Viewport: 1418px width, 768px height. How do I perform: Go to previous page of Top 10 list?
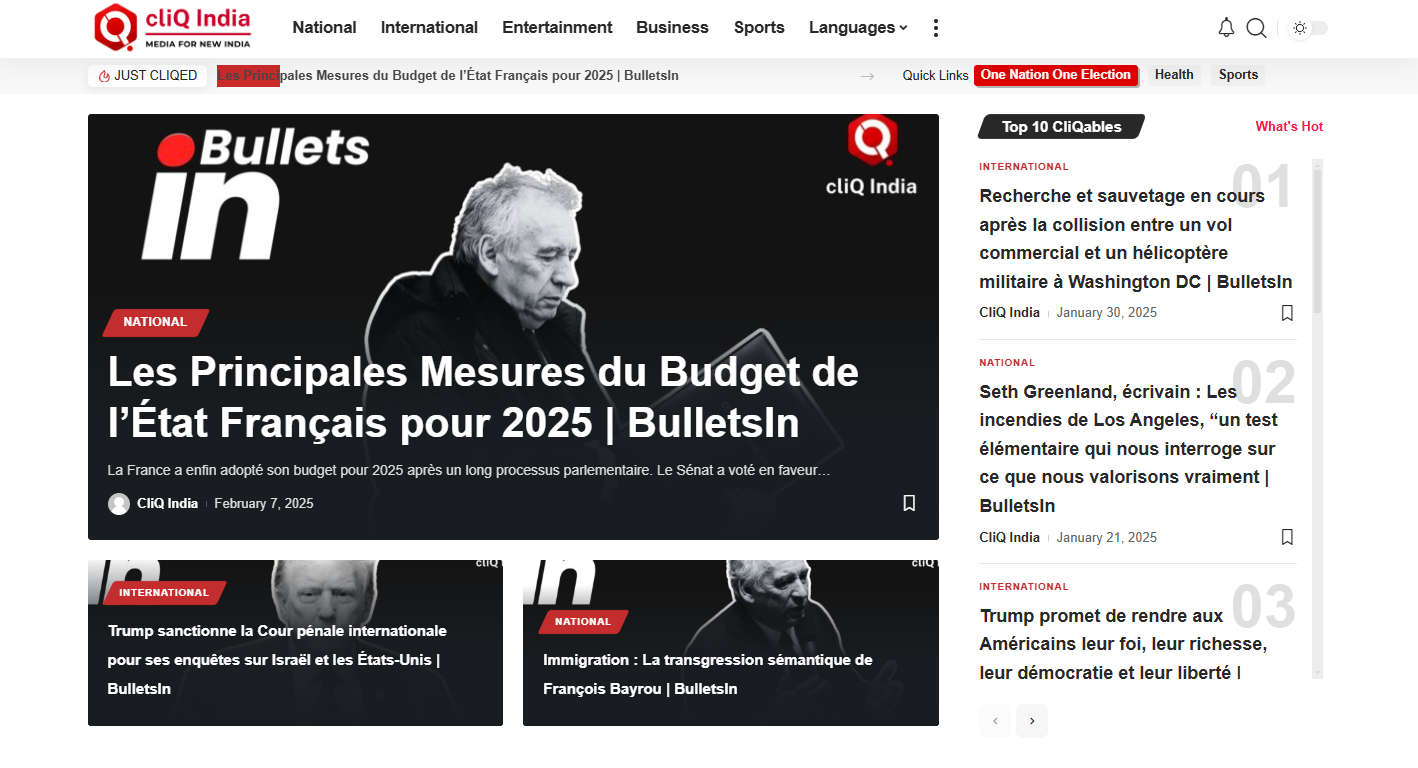pos(995,721)
